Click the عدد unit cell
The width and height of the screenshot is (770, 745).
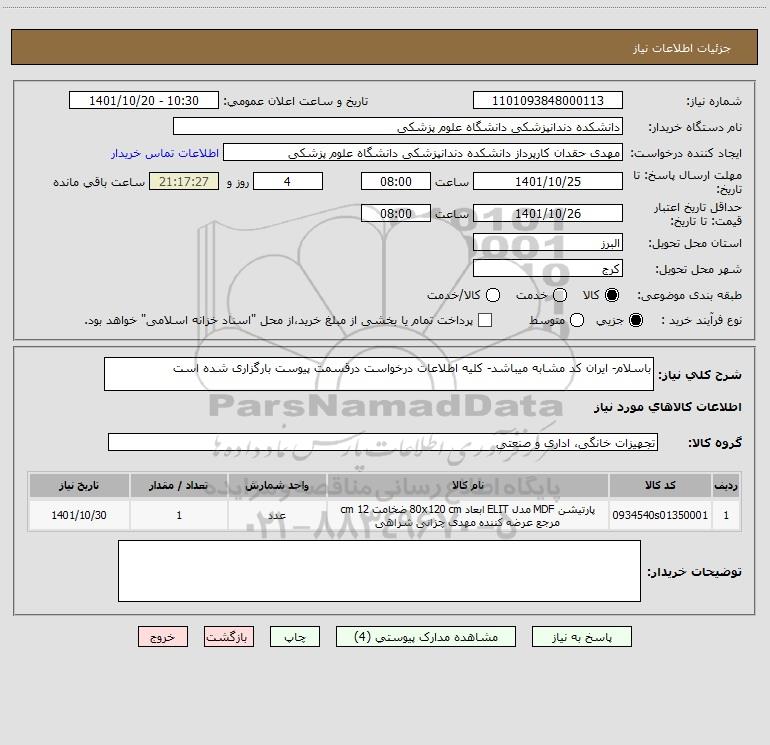[277, 515]
